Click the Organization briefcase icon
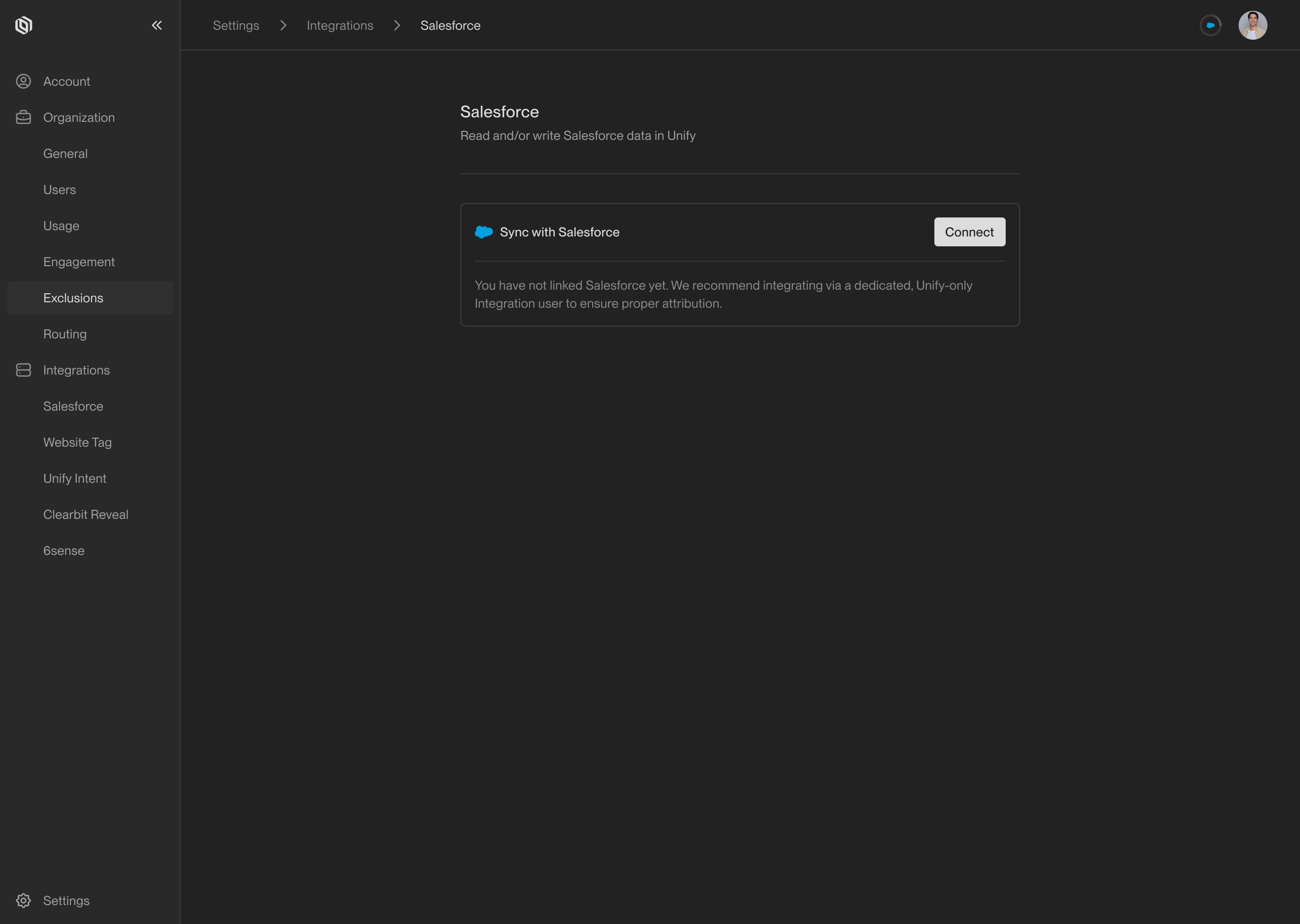The height and width of the screenshot is (924, 1300). (23, 117)
